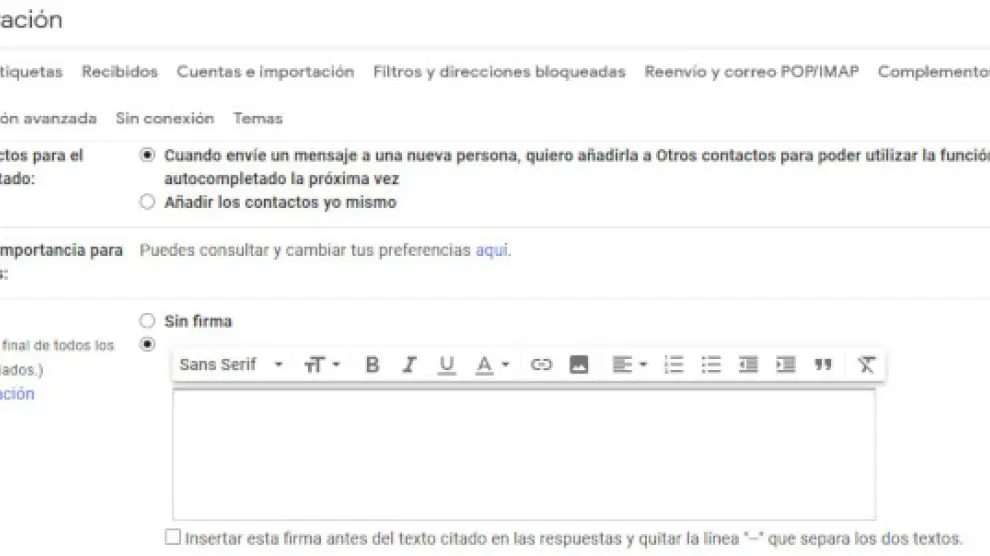990x556 pixels.
Task: Remove formatting from signature text
Action: [866, 365]
